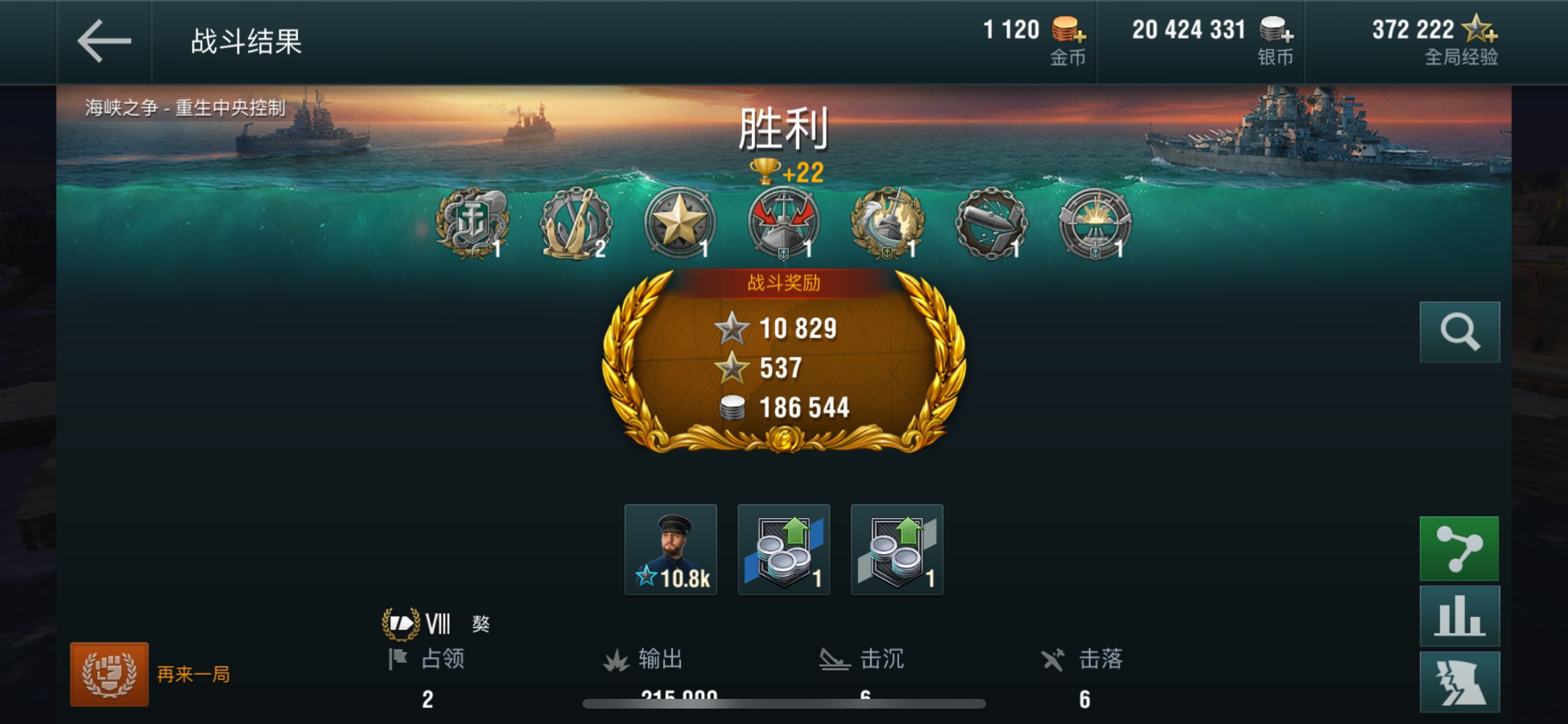
Task: Open the magnifying glass details button
Action: tap(1459, 332)
